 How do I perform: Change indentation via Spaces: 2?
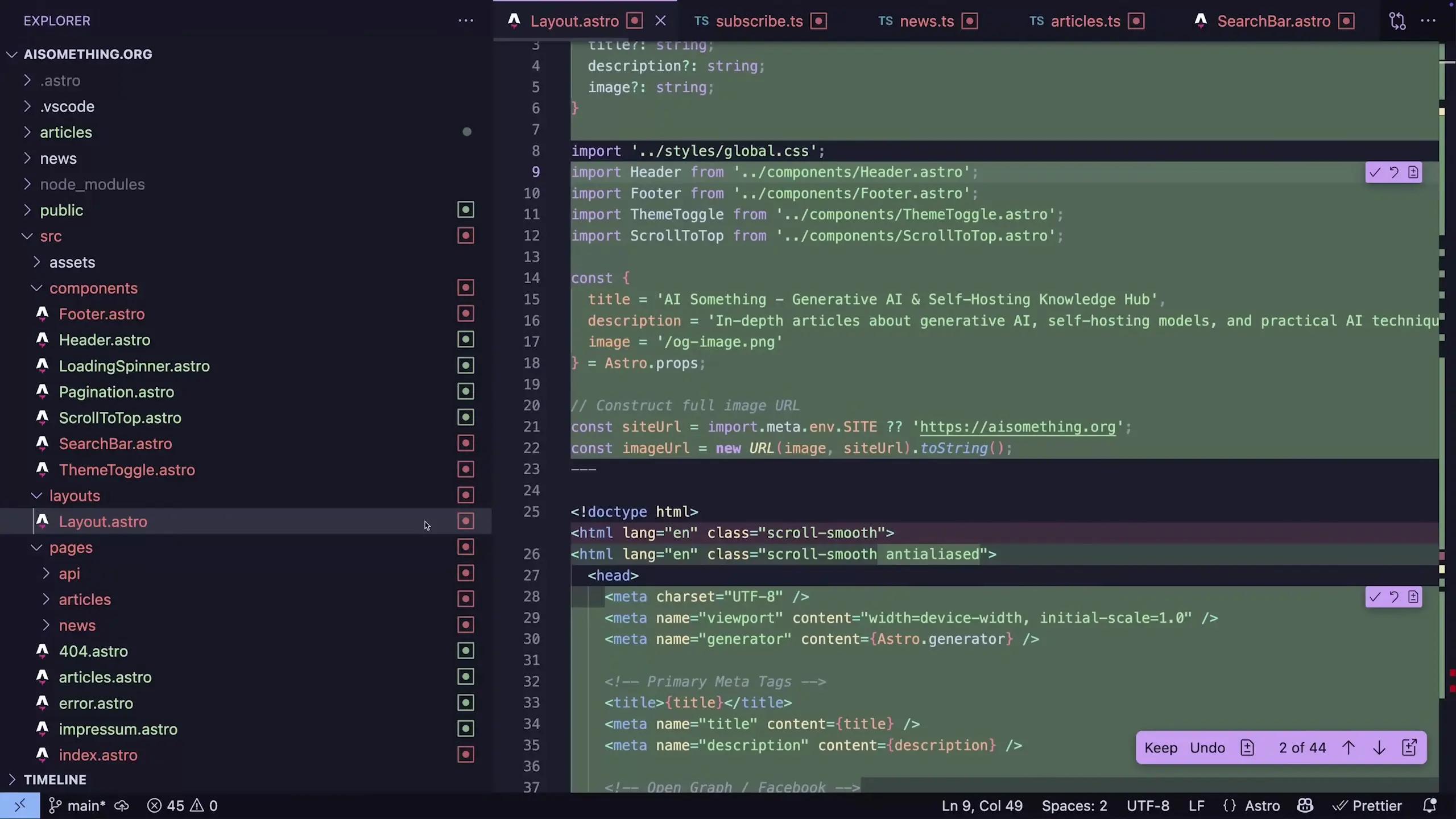click(1074, 806)
